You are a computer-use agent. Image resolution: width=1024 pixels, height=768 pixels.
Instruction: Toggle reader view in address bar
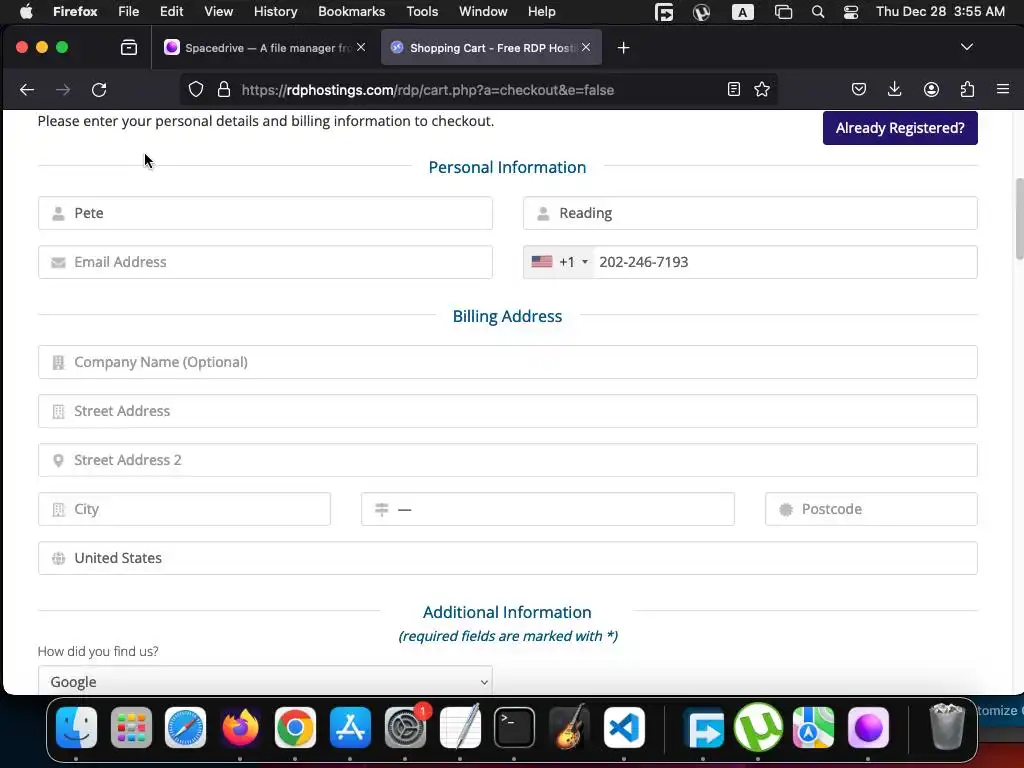[x=734, y=89]
